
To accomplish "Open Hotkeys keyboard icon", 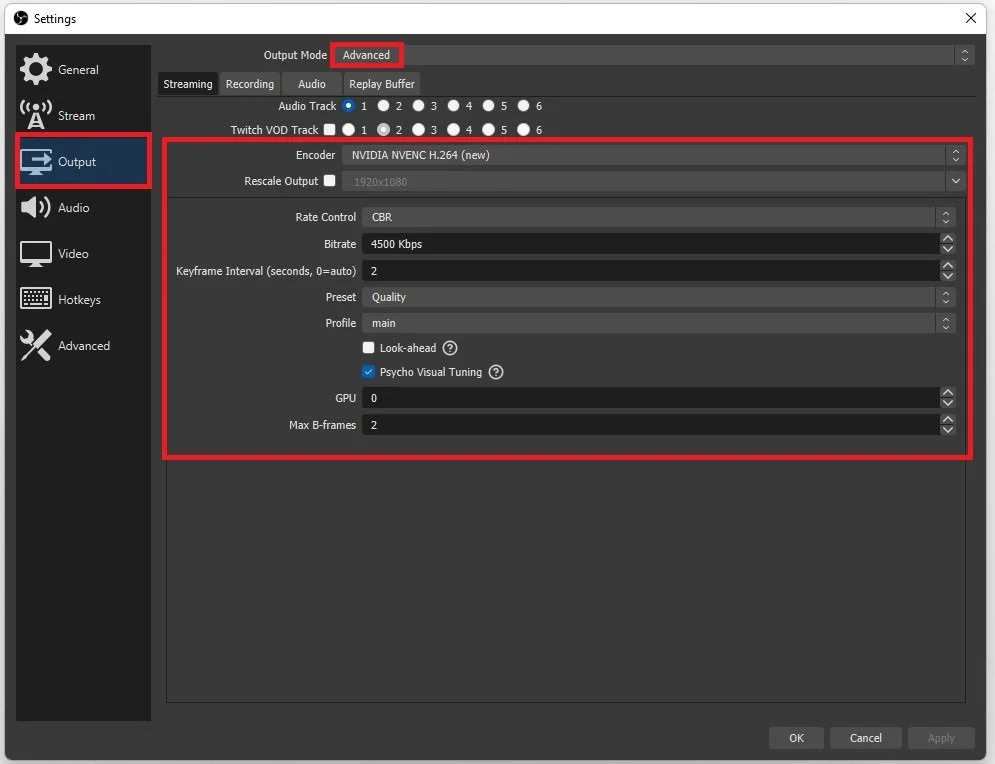I will 36,299.
